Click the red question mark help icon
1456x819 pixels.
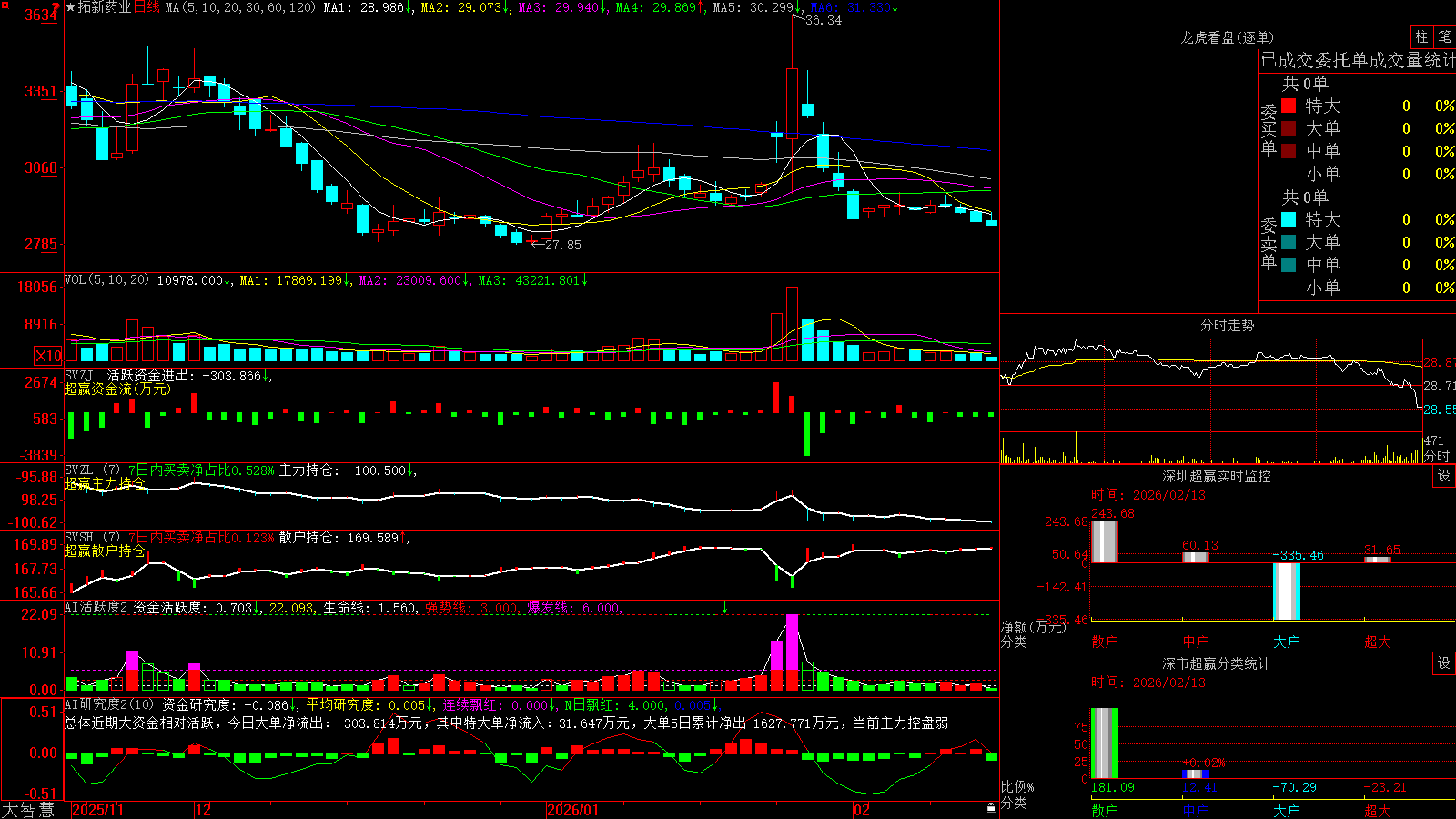[x=56, y=8]
